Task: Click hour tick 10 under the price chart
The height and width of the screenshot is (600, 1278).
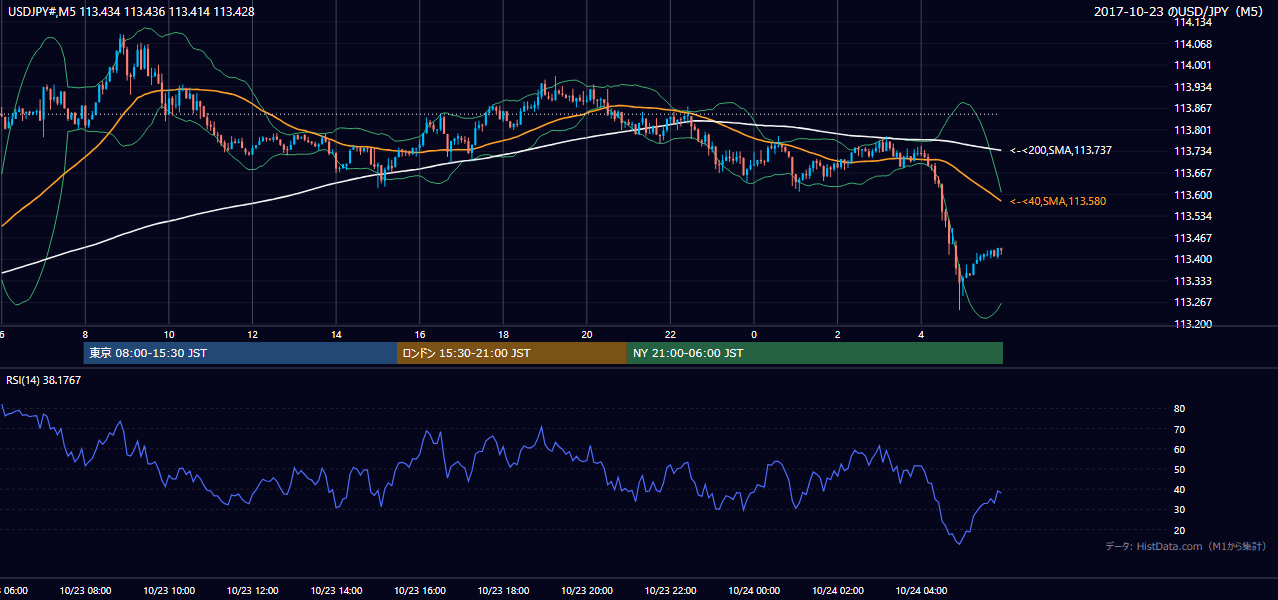Action: [x=169, y=334]
